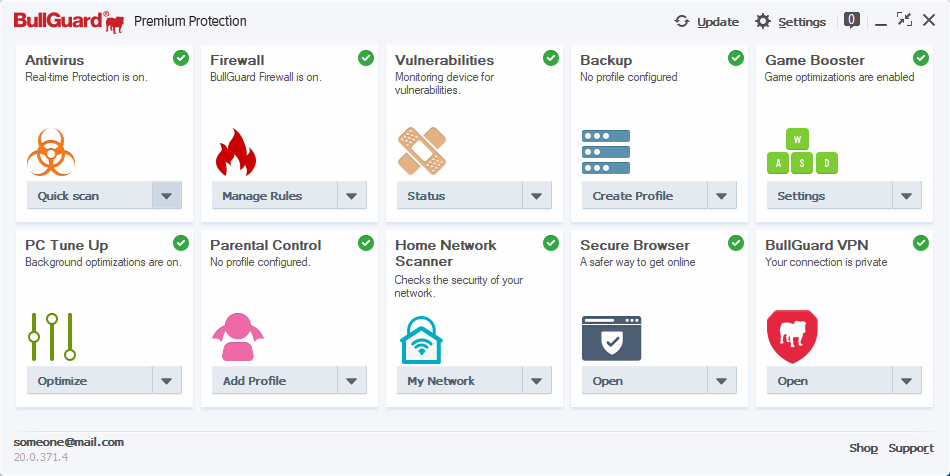Click the Firewall flame icon

236,152
